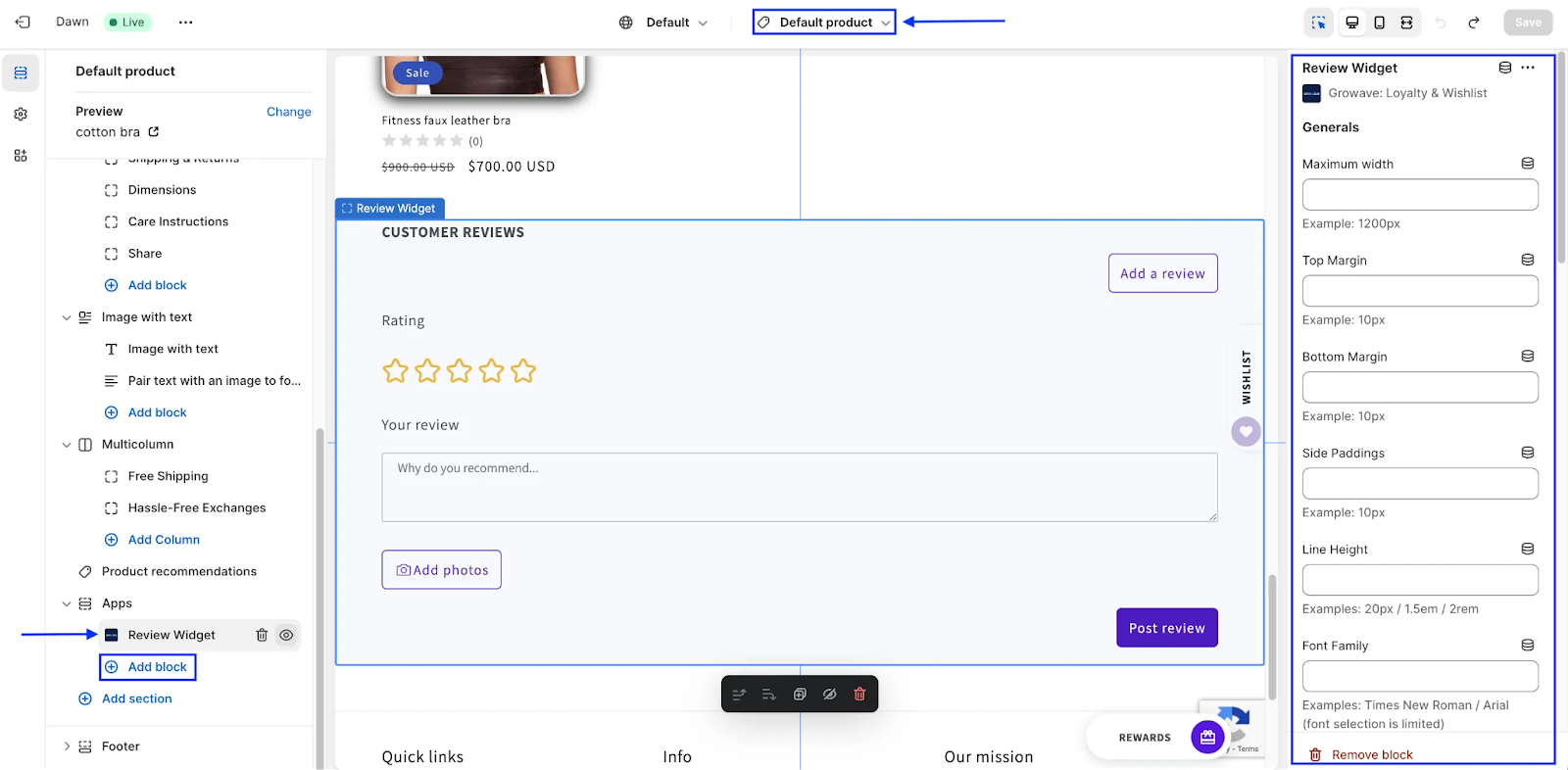Click duplicate icon in floating toolbar
Viewport: 1568px width, 770px height.
pyautogui.click(x=800, y=695)
